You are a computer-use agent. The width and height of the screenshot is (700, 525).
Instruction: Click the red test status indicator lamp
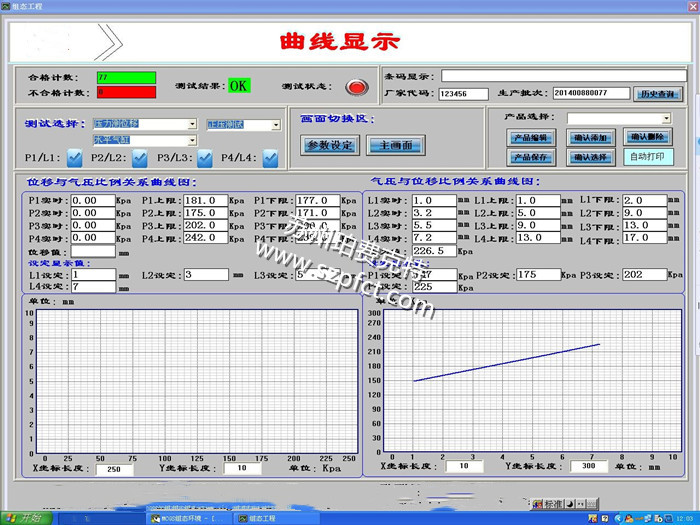pos(355,87)
